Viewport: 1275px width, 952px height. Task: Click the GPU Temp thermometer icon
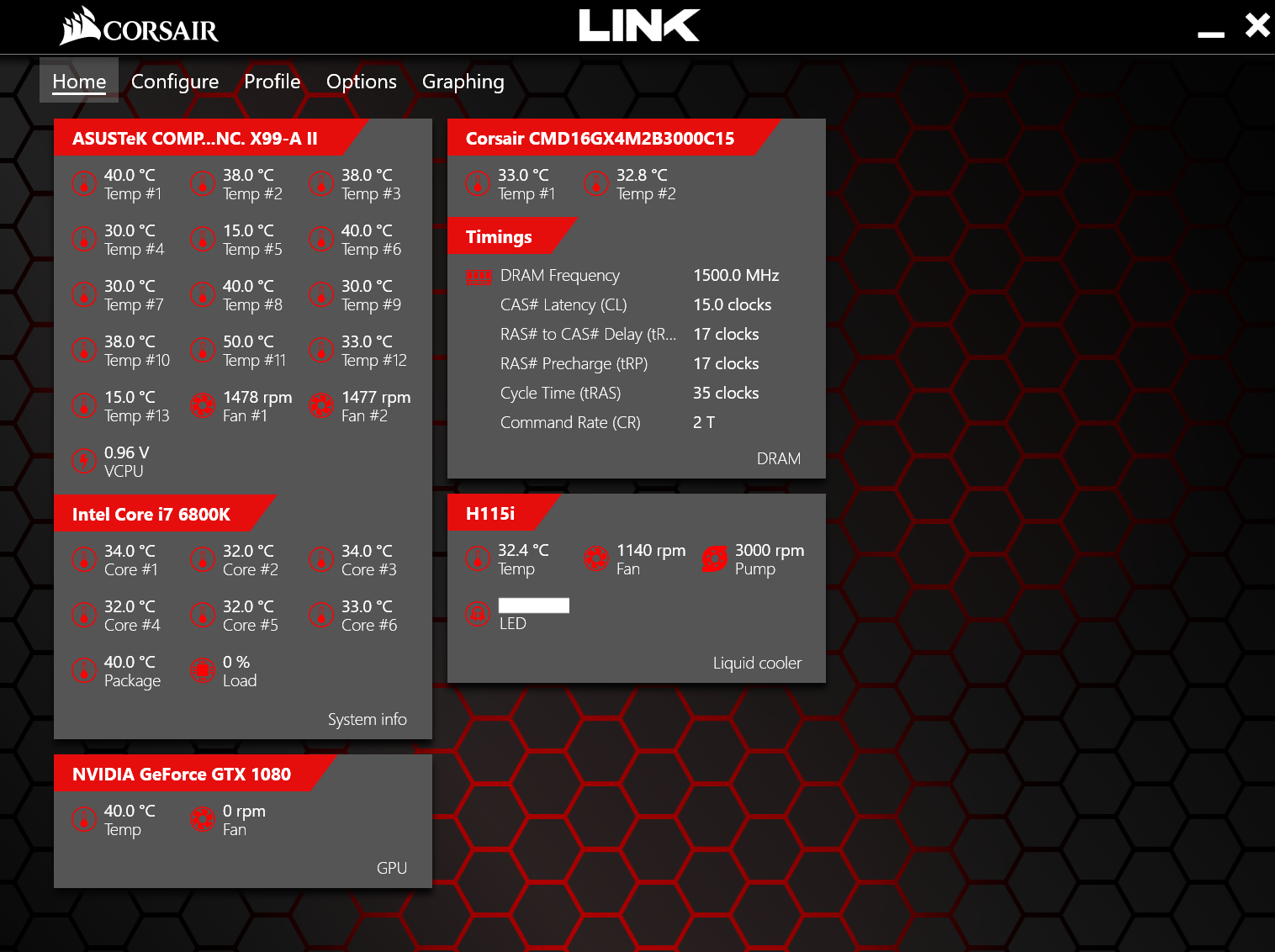point(84,820)
